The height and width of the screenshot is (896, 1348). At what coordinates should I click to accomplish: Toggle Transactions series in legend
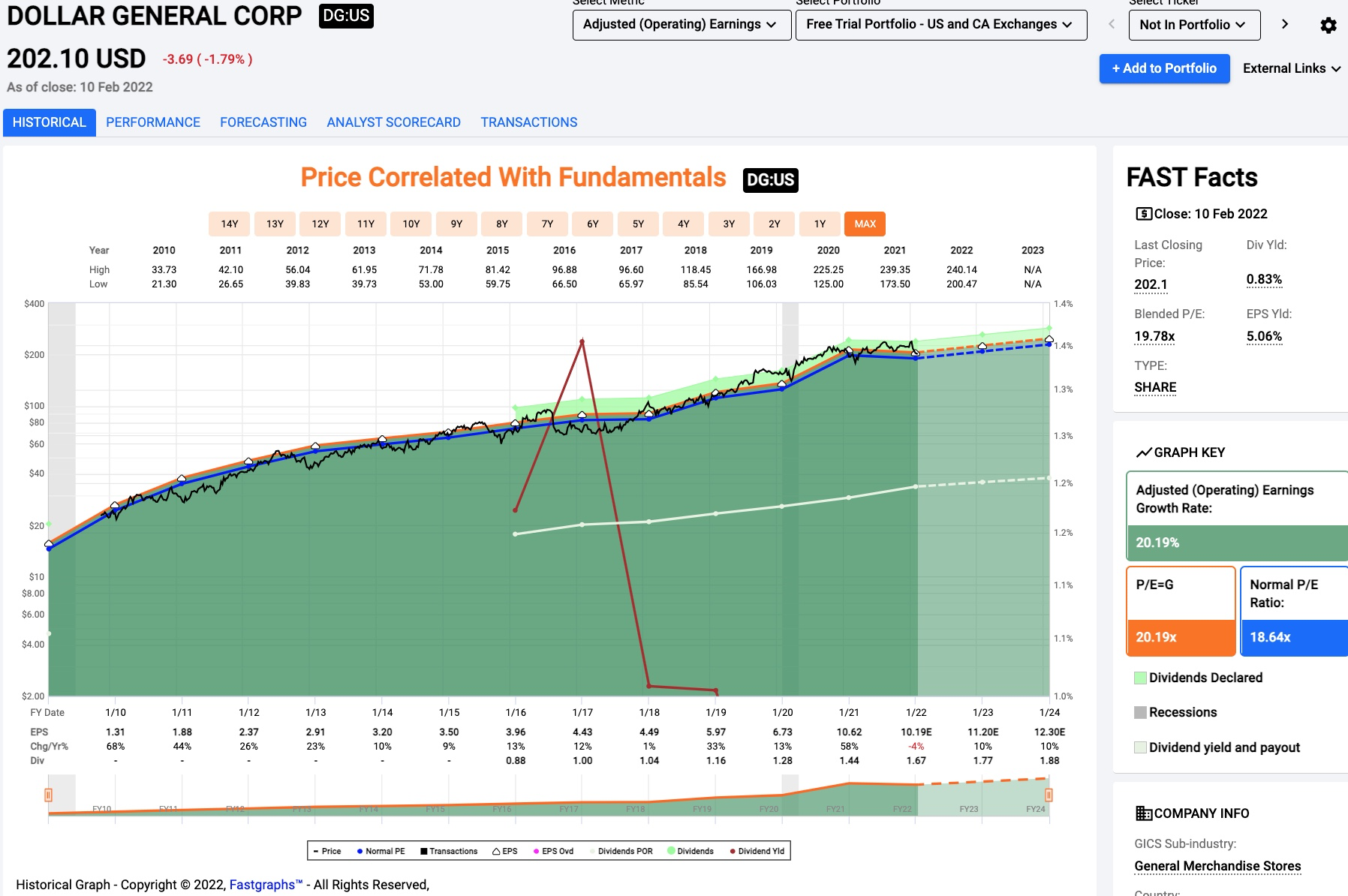tap(449, 851)
